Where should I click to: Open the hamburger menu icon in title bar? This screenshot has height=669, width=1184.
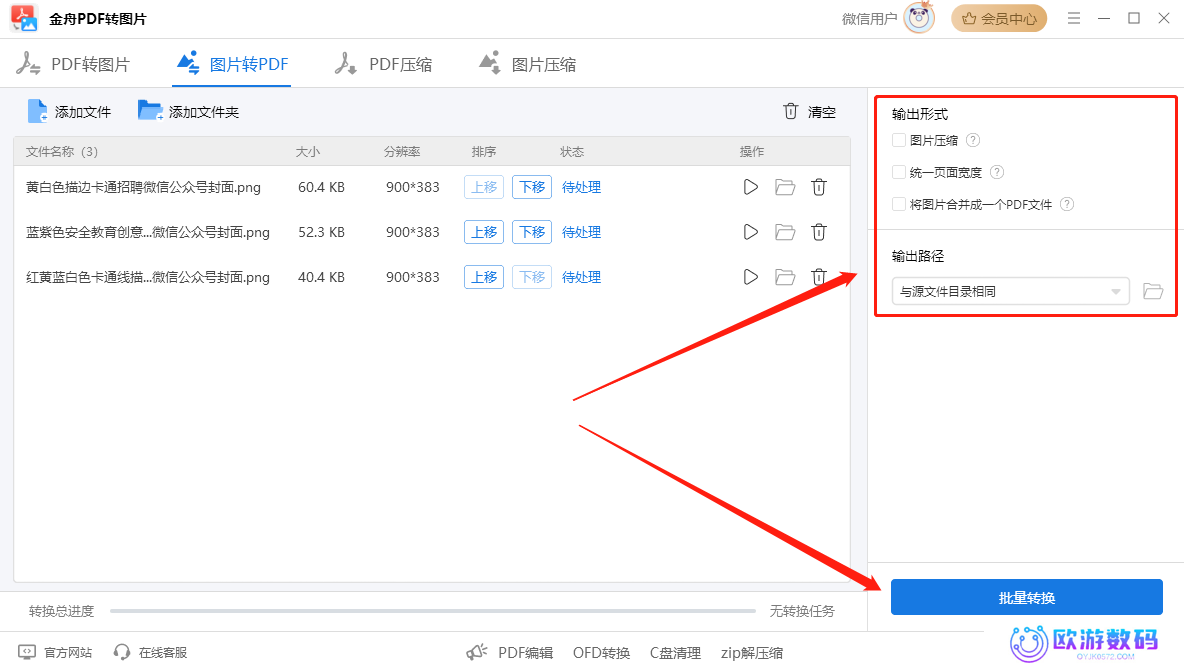(1074, 18)
